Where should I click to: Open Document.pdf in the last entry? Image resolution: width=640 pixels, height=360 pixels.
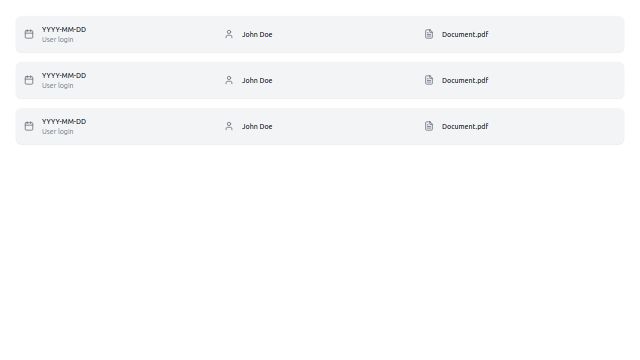point(465,127)
